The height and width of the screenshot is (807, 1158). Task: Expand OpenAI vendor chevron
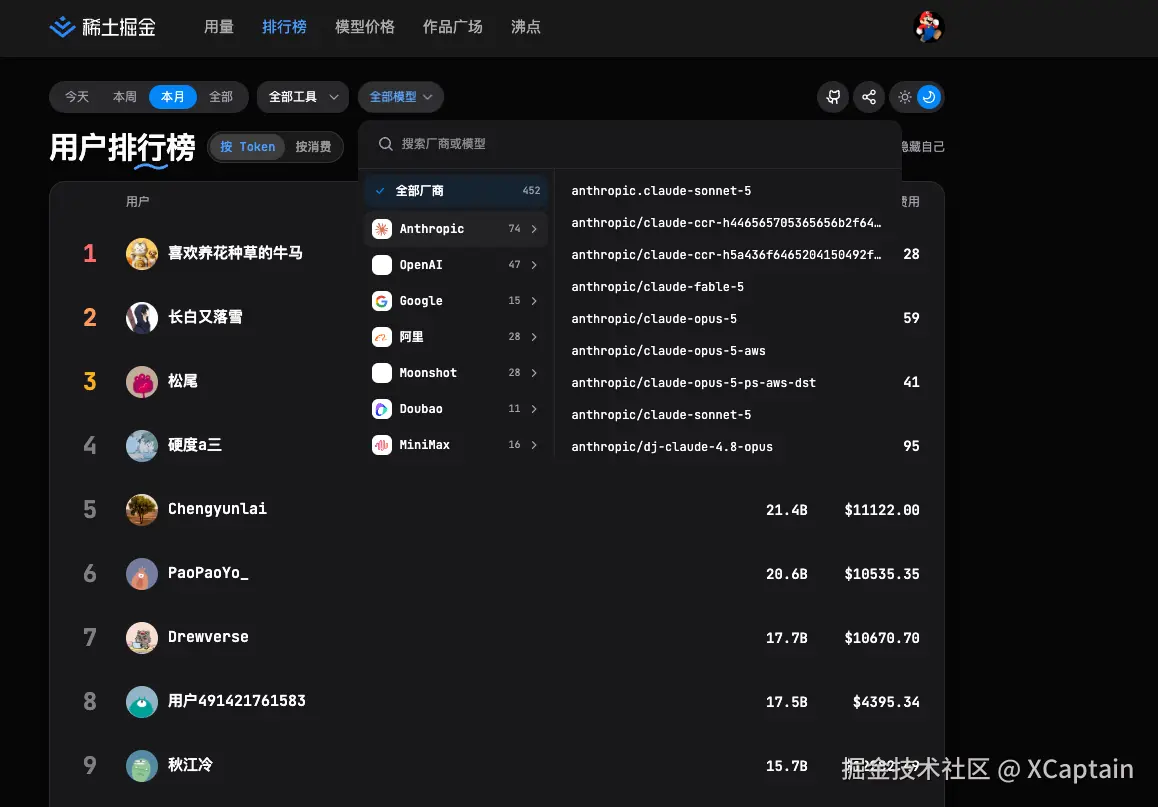click(534, 264)
